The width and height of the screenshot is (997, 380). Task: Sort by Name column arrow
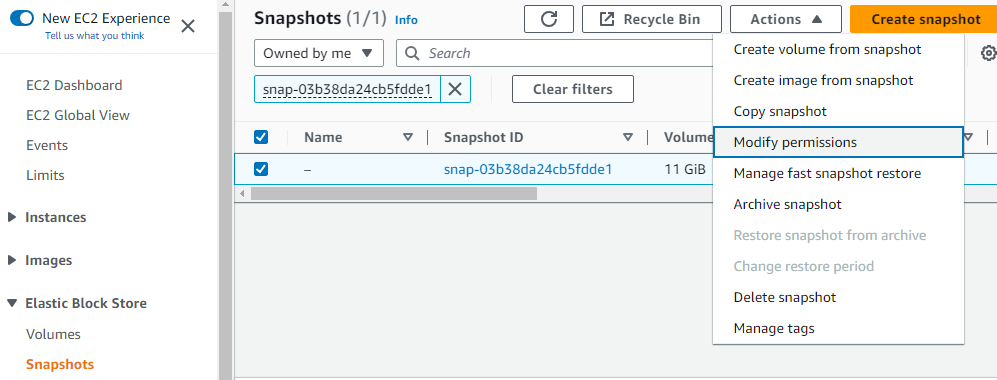(x=408, y=137)
